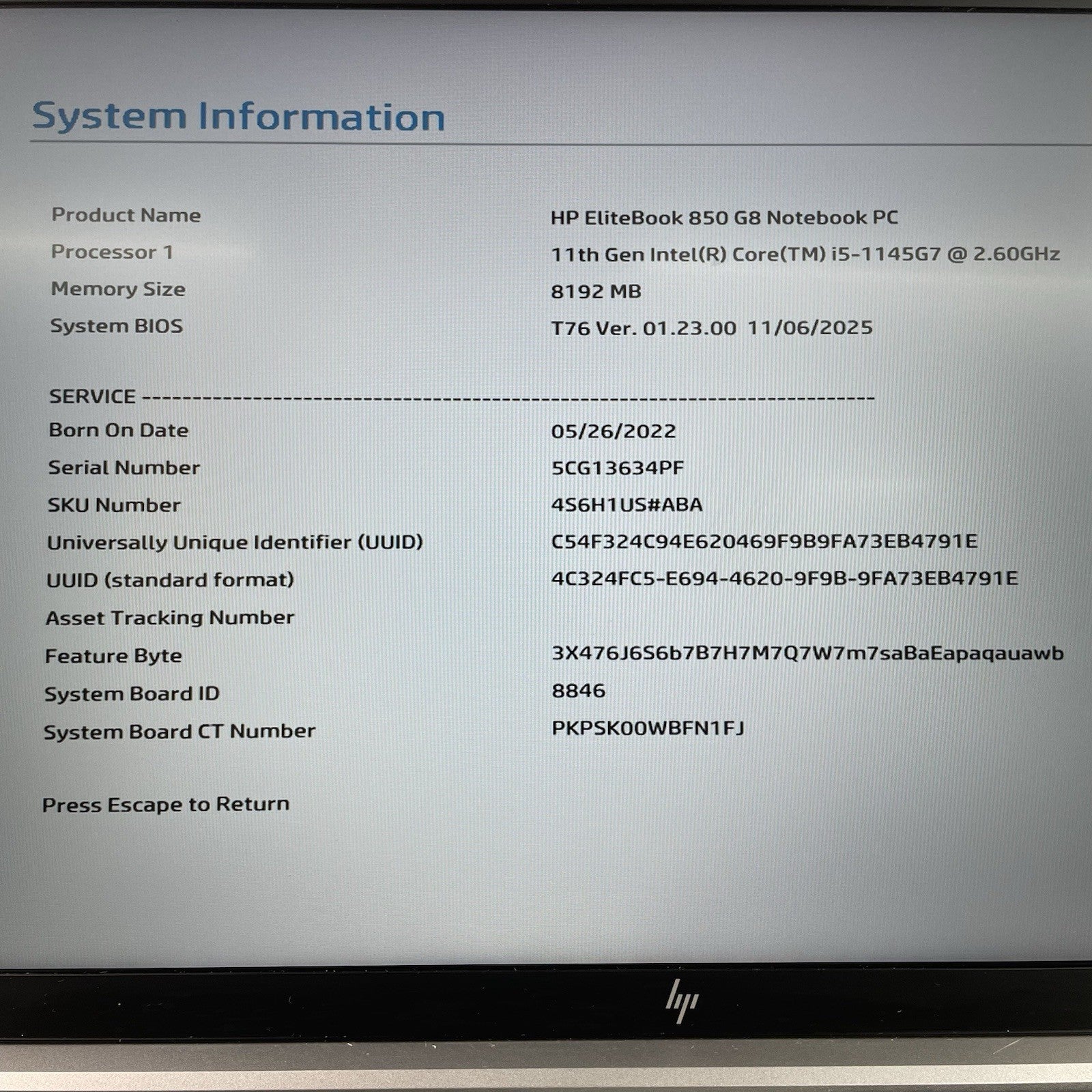Click the Feature Byte value starting 3X476J6S6b7B
The image size is (1092, 1092).
[x=807, y=654]
